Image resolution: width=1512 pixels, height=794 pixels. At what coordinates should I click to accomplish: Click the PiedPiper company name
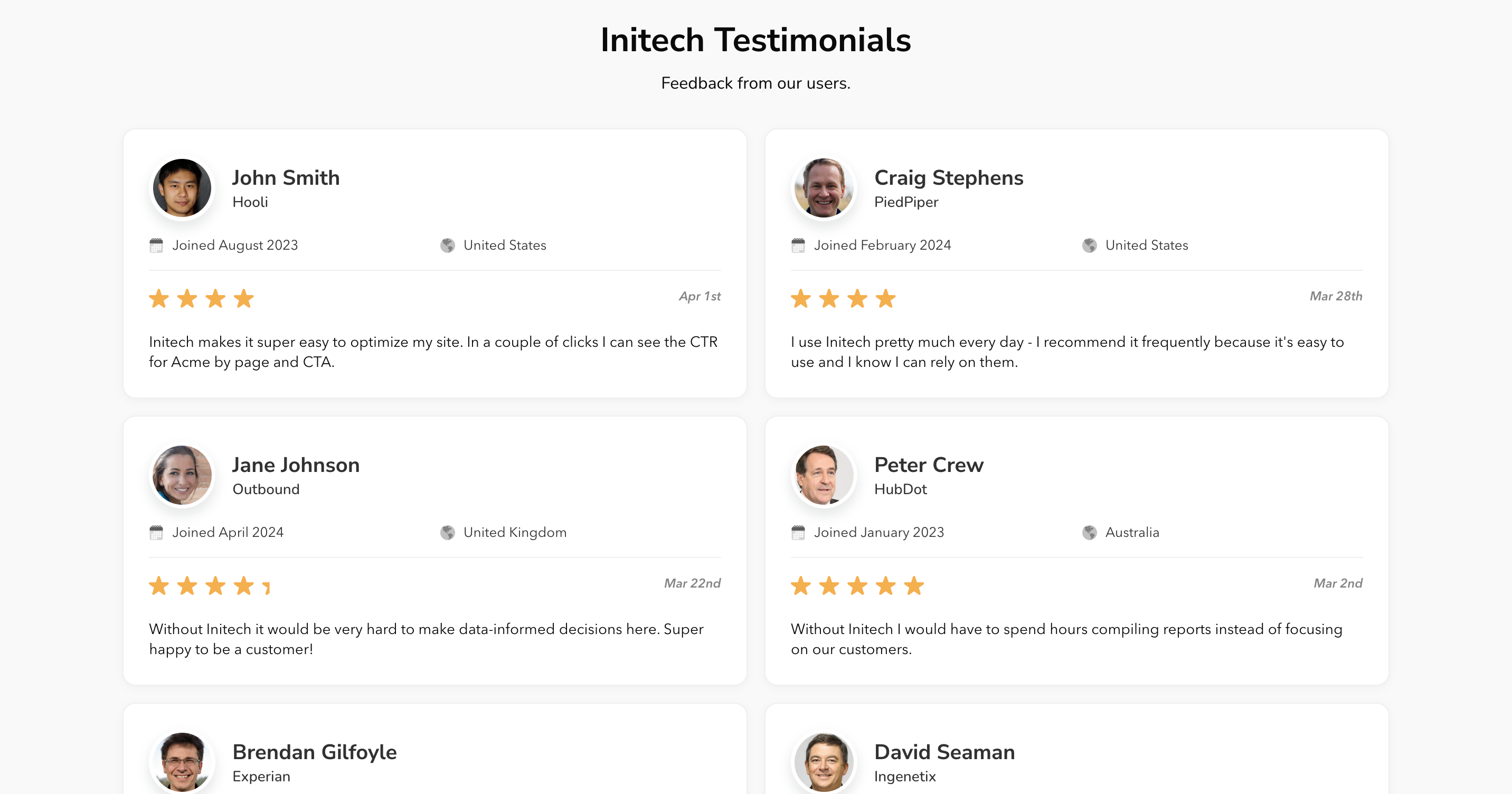coord(906,202)
